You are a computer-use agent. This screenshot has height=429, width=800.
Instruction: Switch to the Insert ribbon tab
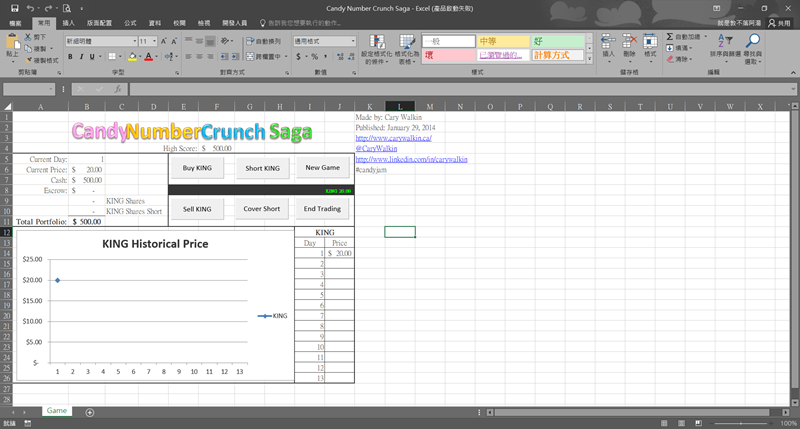68,21
